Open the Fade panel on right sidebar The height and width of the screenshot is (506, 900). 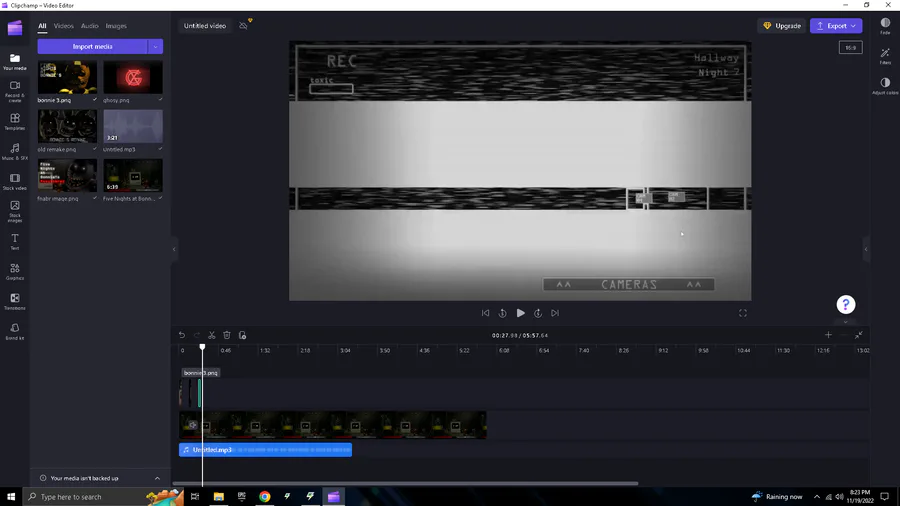885,26
